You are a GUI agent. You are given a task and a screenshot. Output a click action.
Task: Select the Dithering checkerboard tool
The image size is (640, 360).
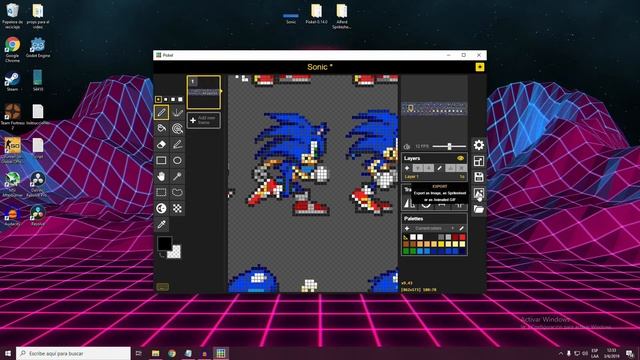(177, 208)
